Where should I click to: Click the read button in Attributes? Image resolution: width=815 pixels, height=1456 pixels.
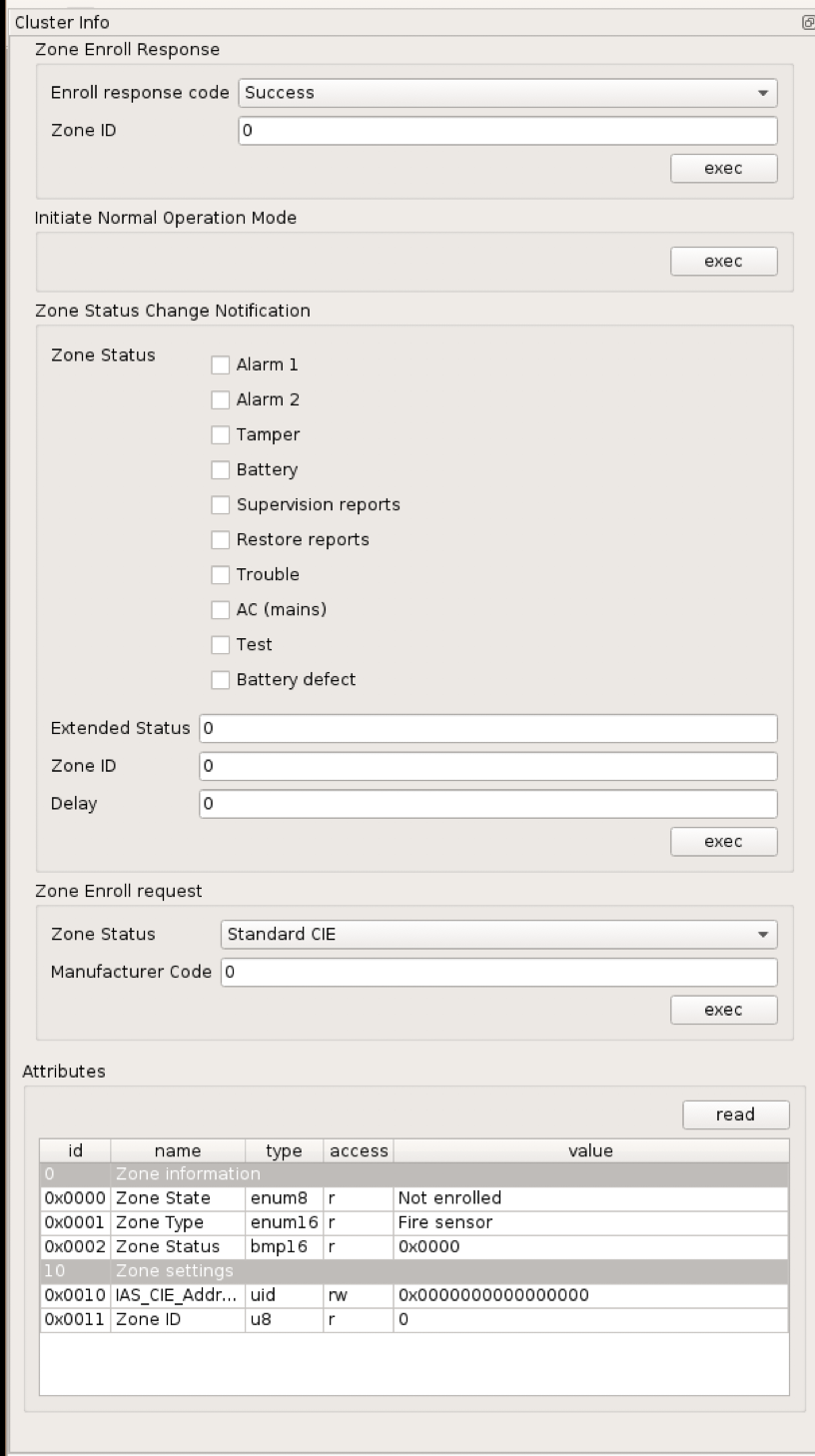[735, 1114]
